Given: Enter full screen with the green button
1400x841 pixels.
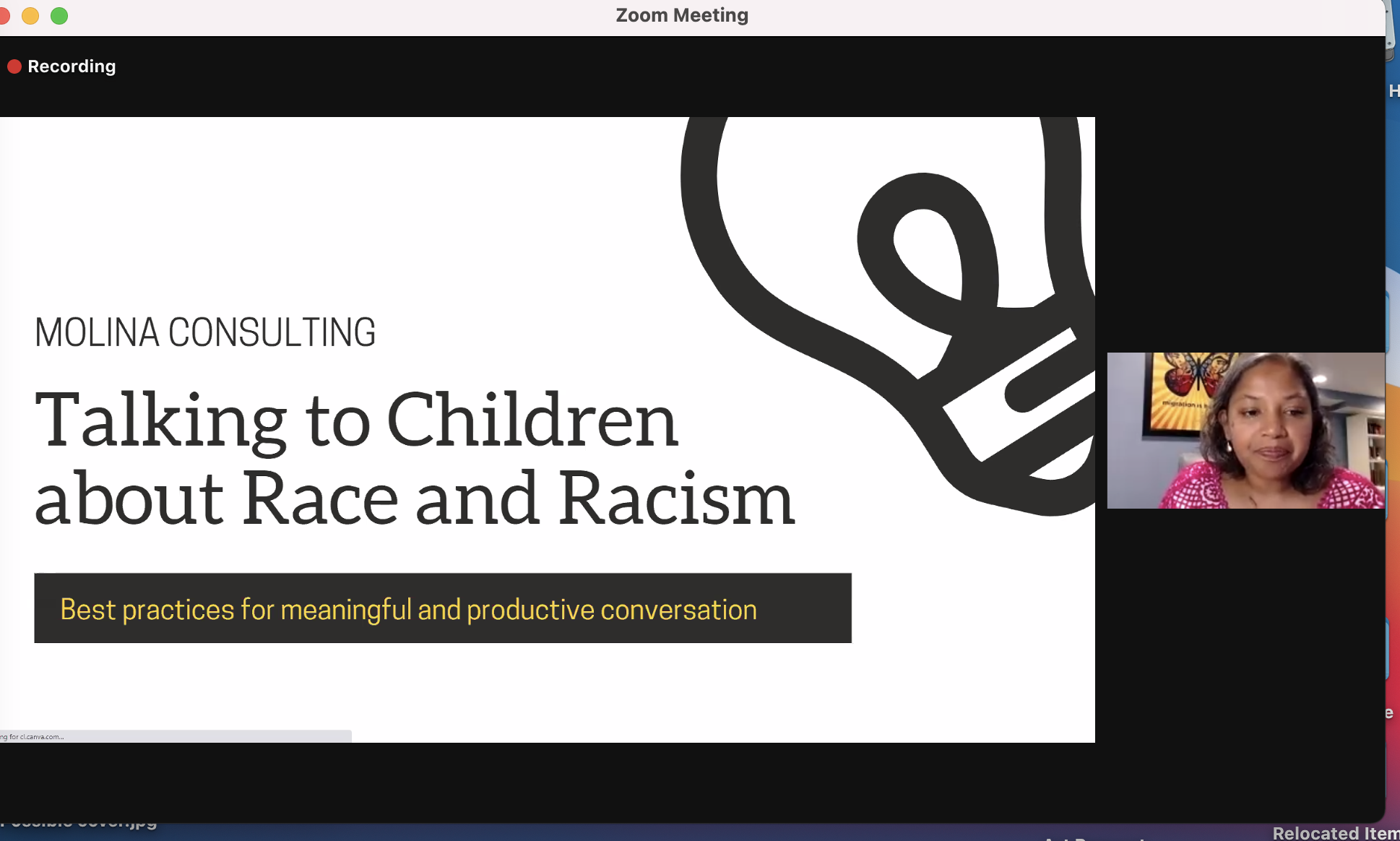Looking at the screenshot, I should coord(59,15).
